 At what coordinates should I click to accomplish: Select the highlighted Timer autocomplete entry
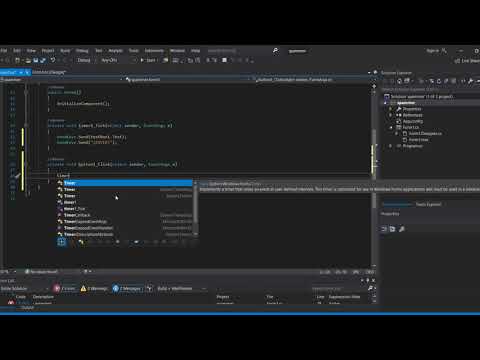tap(125, 183)
